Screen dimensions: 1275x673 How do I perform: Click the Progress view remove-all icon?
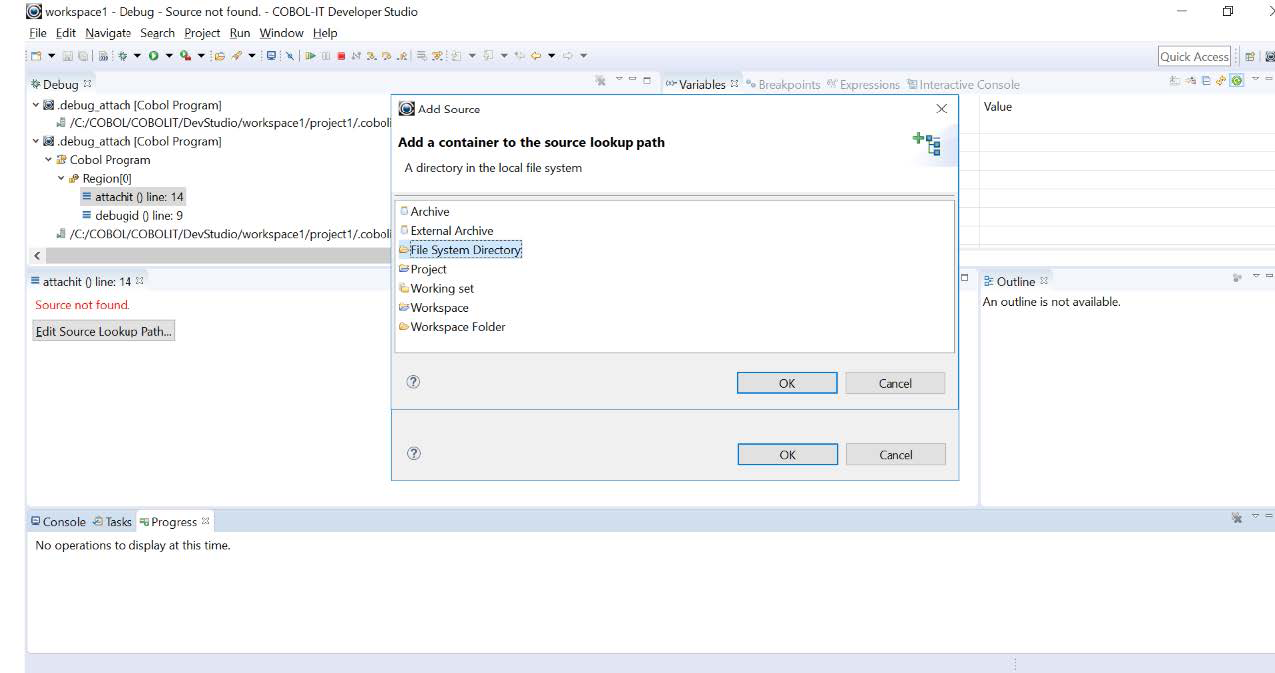click(1237, 517)
